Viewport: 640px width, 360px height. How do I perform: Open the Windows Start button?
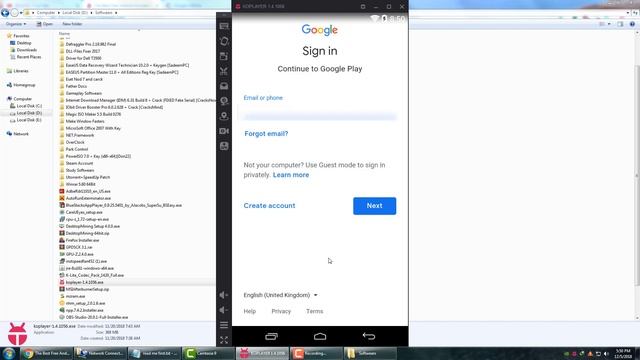coord(9,353)
